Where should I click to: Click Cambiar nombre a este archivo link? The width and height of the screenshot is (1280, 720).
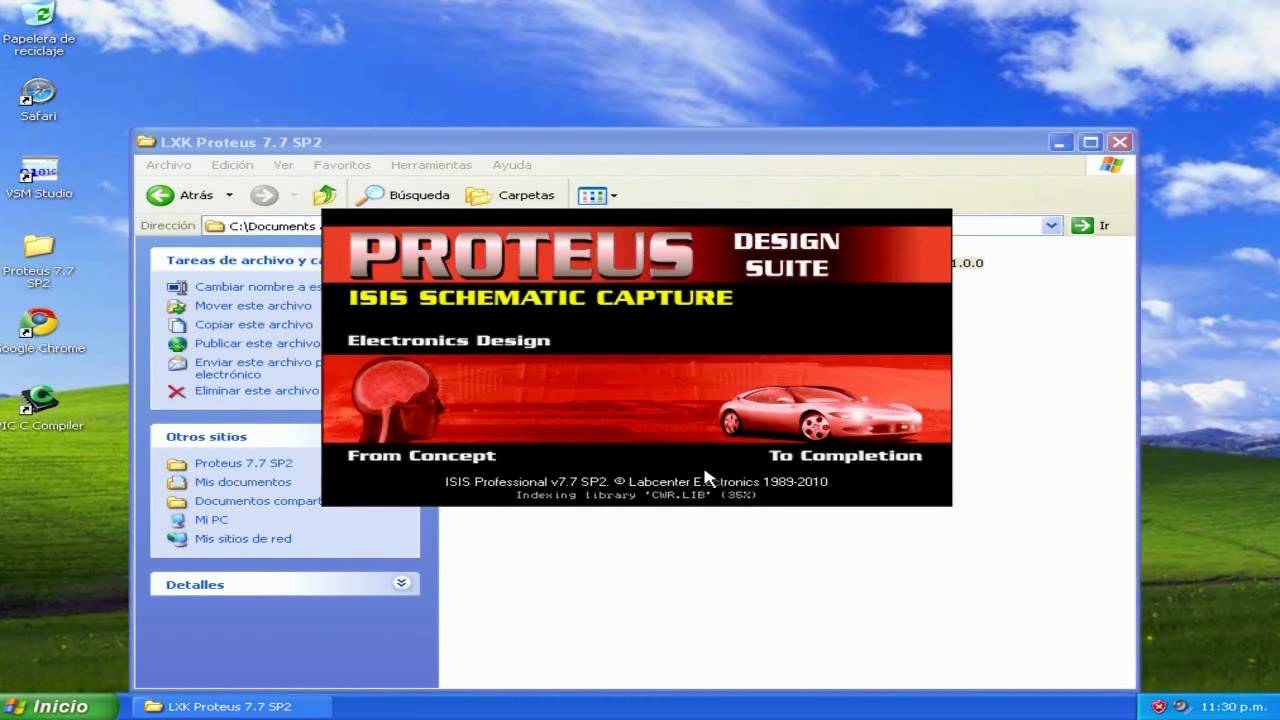pos(258,287)
